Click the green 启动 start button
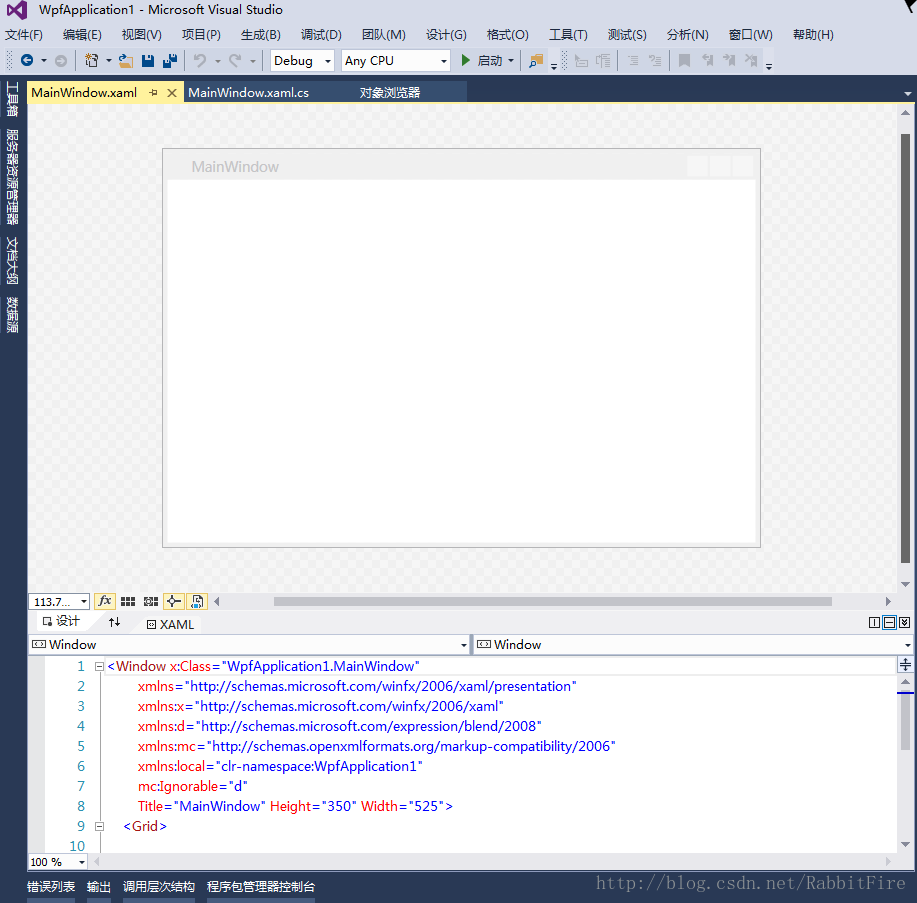 coord(481,60)
